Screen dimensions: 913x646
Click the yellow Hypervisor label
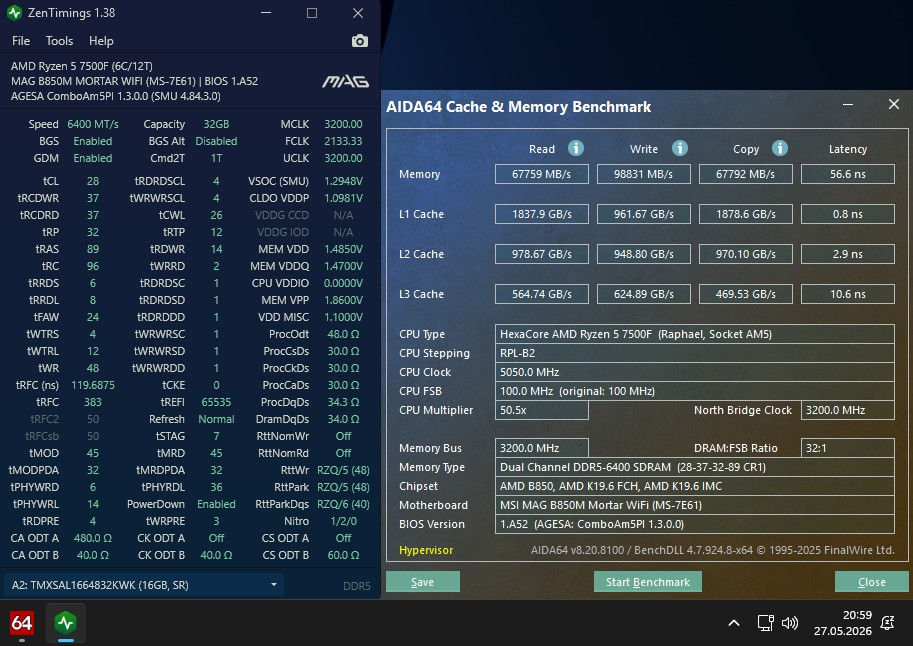click(426, 550)
